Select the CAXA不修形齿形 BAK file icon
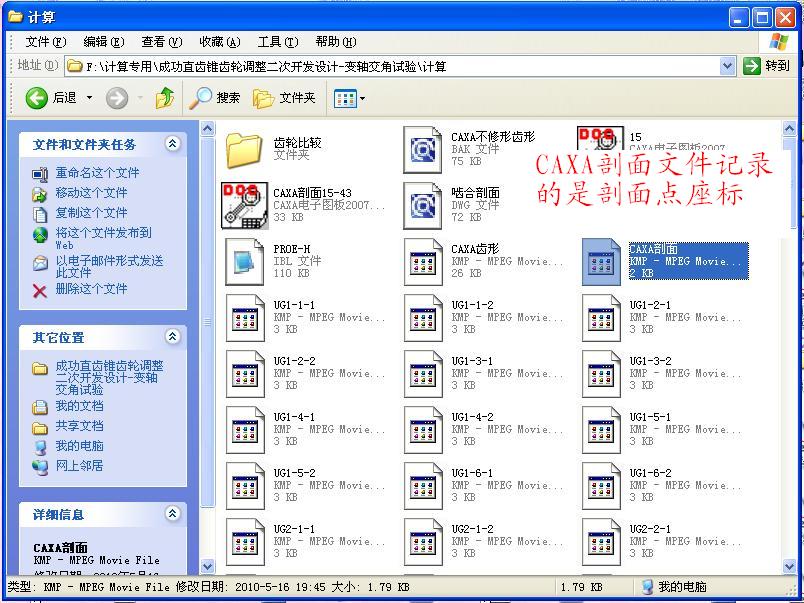The image size is (804, 603). (423, 150)
